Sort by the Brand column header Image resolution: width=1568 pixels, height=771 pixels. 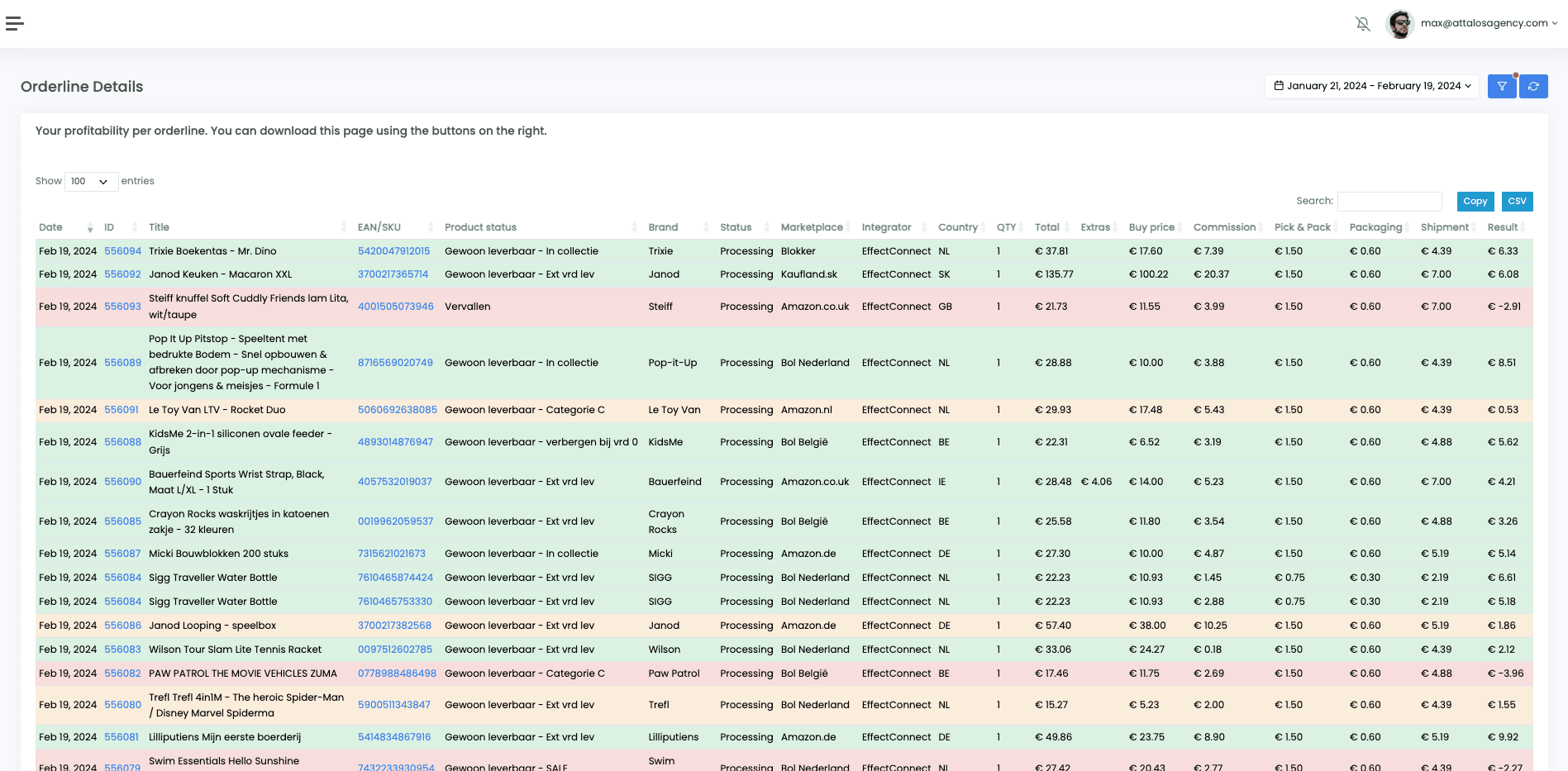click(679, 227)
